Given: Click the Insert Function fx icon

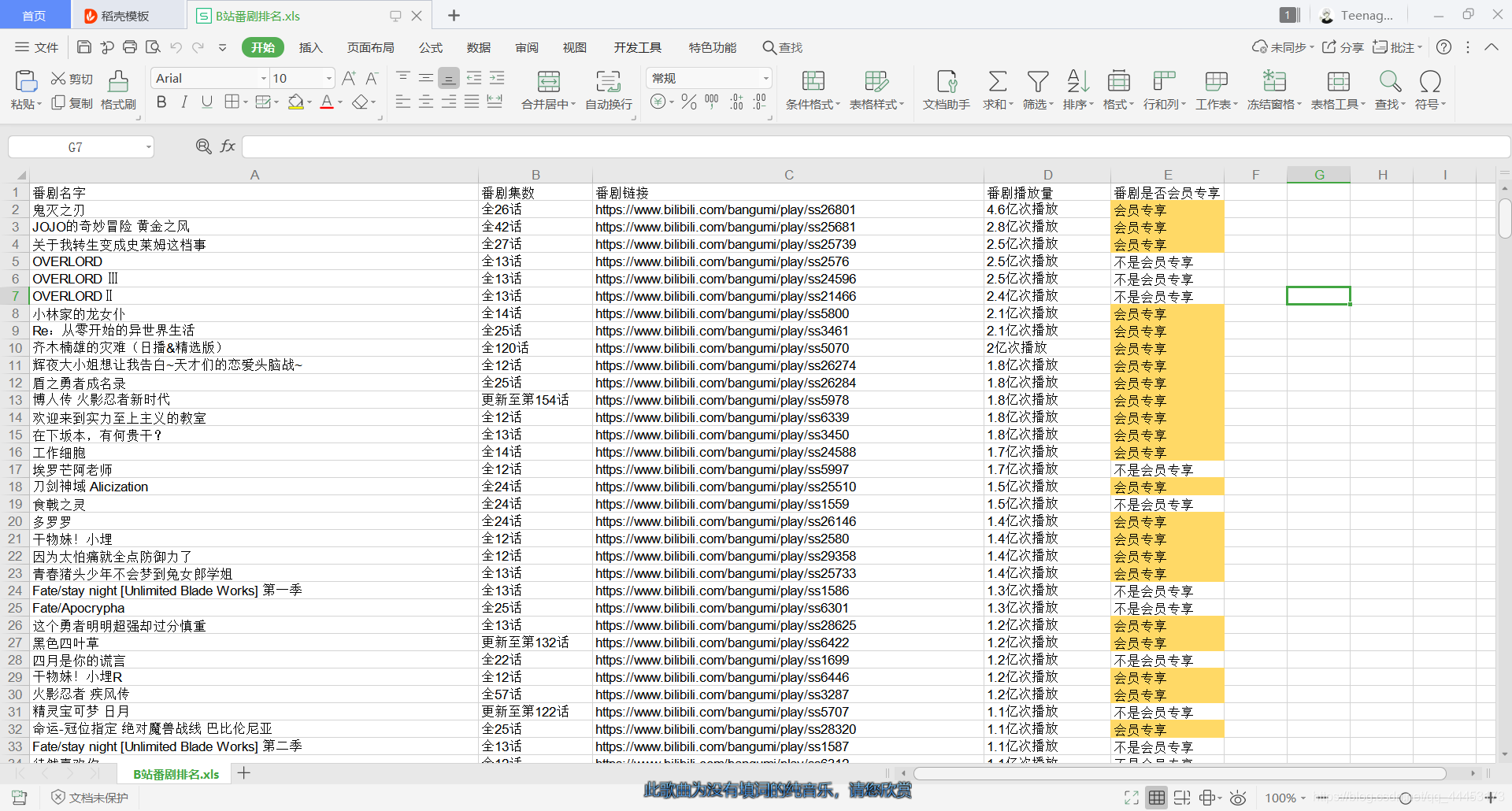Looking at the screenshot, I should pos(228,146).
